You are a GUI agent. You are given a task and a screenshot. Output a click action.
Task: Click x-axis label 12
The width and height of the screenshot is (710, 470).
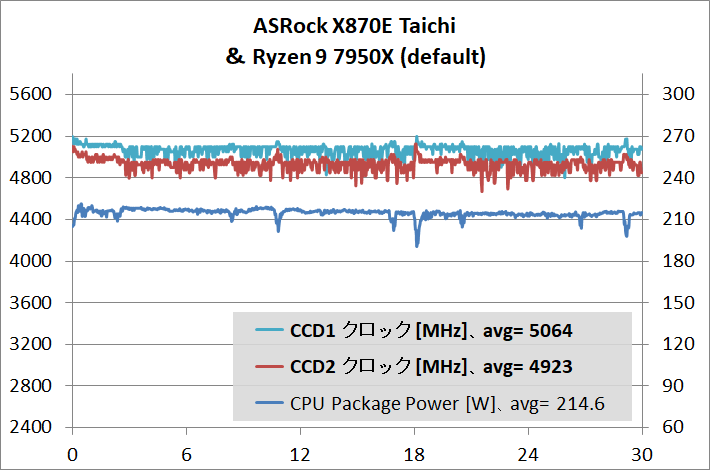(x=300, y=455)
